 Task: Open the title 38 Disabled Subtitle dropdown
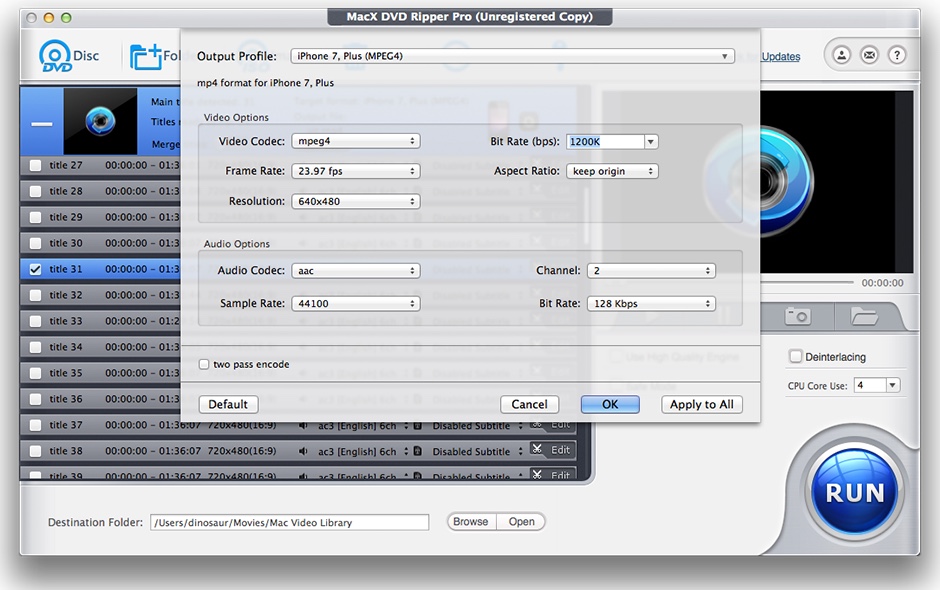[x=477, y=451]
